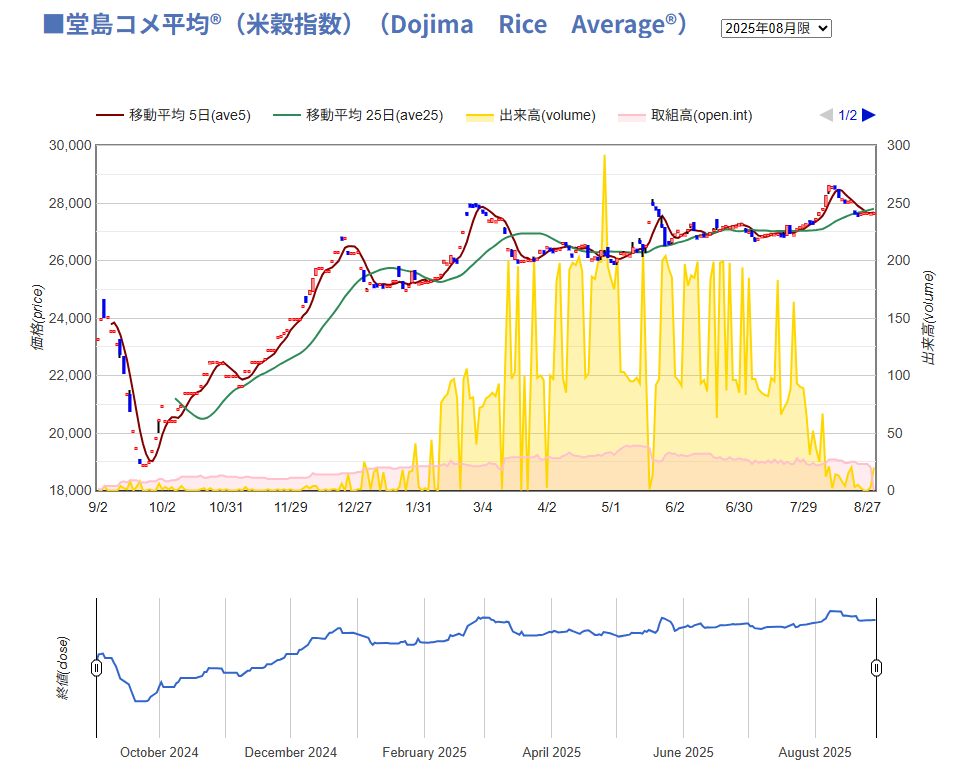Viewport: 958px width, 774px height.
Task: Grab the left range slider handle
Action: (97, 668)
